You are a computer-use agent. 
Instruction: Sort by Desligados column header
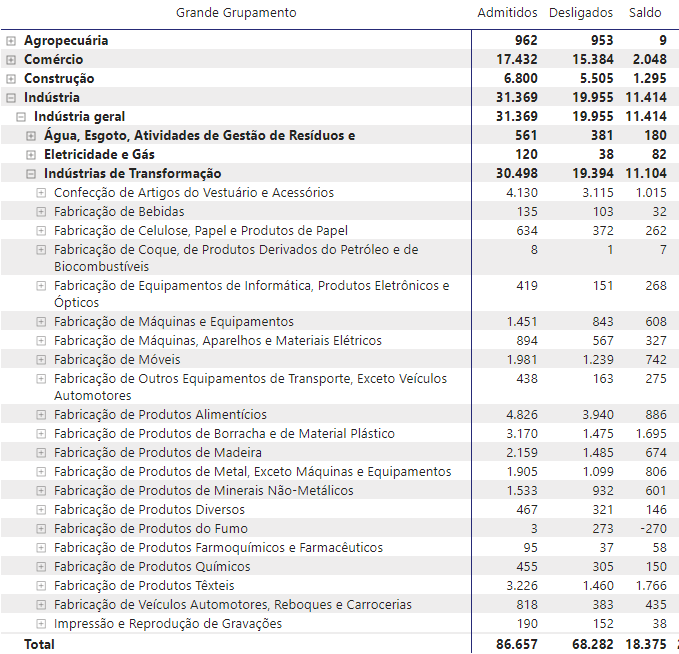(579, 13)
